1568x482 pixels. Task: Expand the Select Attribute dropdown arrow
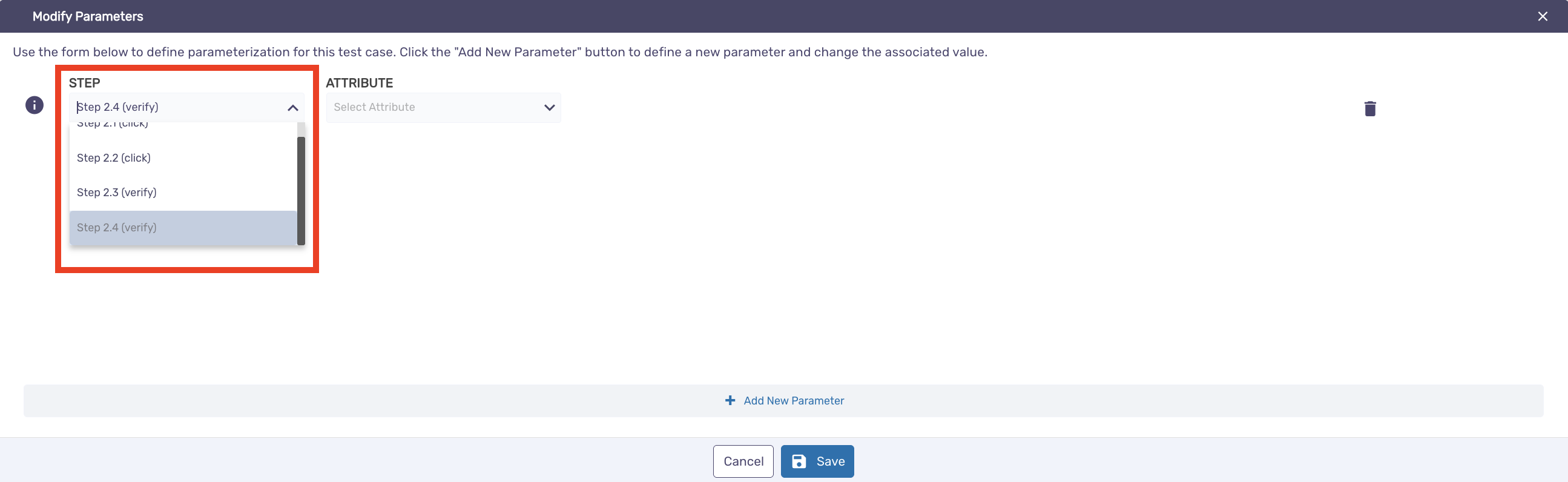pos(549,108)
